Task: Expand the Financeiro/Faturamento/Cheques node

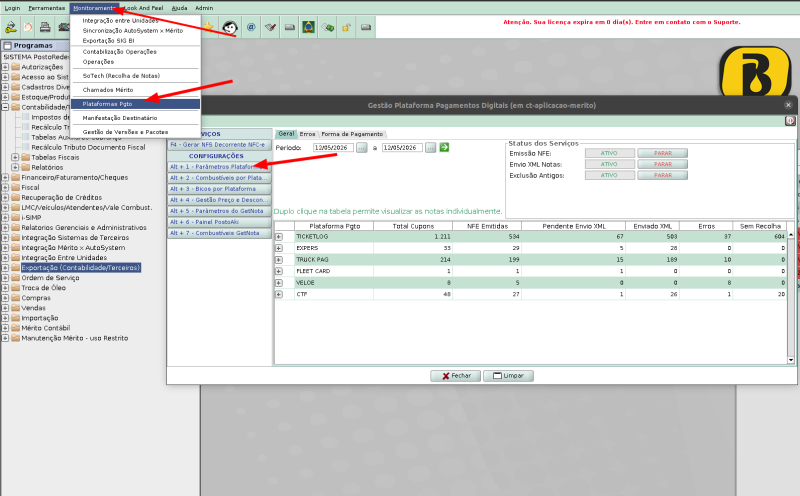Action: tap(5, 178)
